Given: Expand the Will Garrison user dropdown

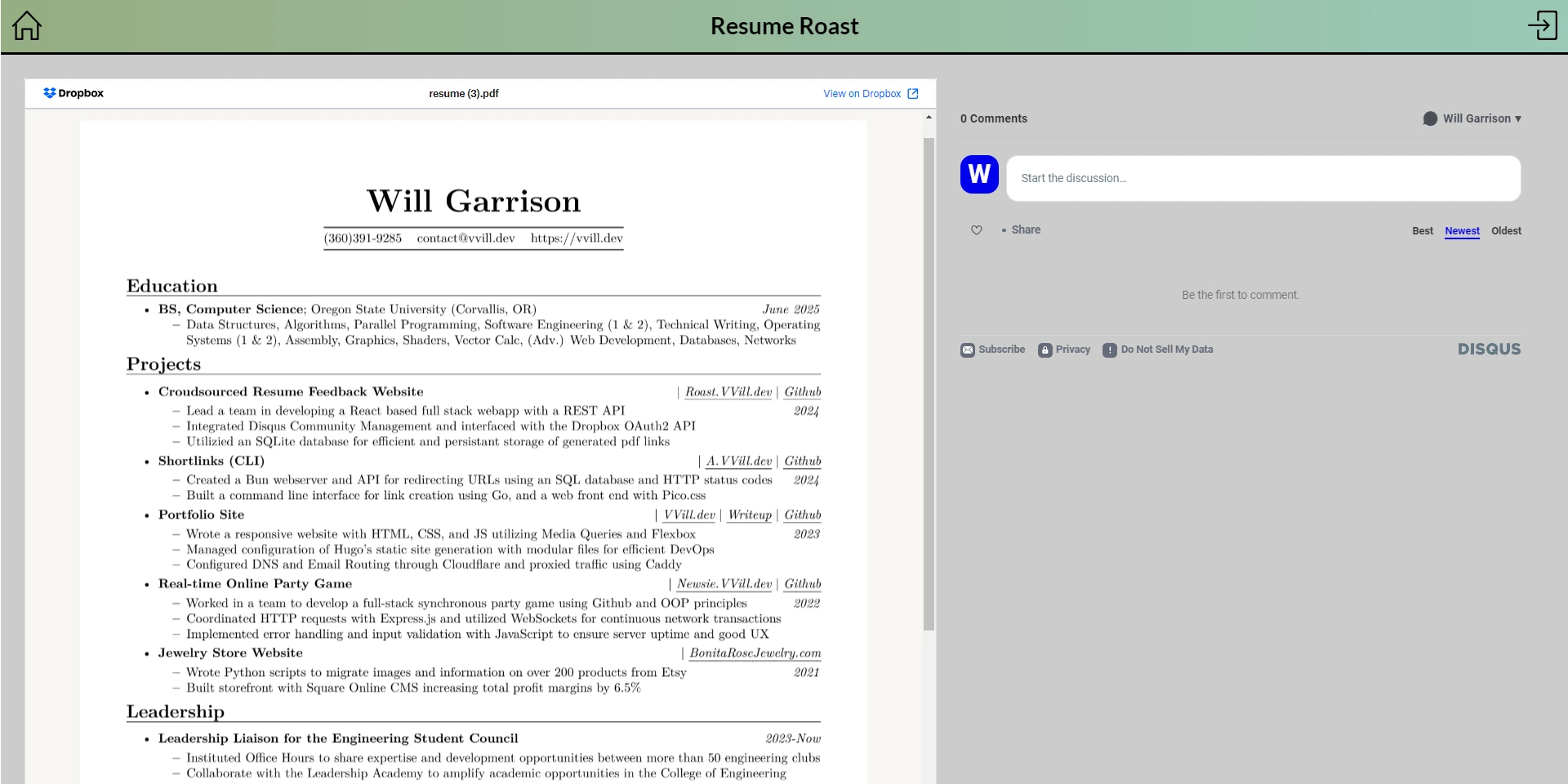Looking at the screenshot, I should click(1472, 118).
